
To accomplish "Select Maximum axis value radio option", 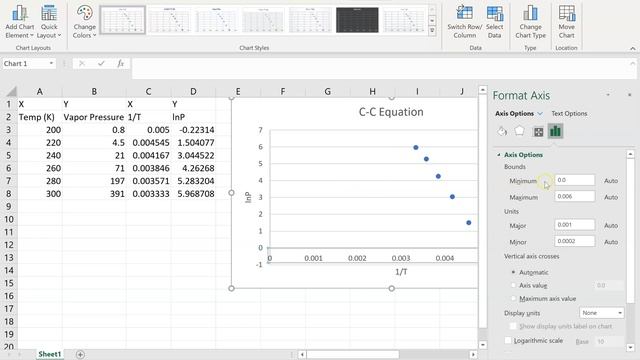I will click(513, 298).
